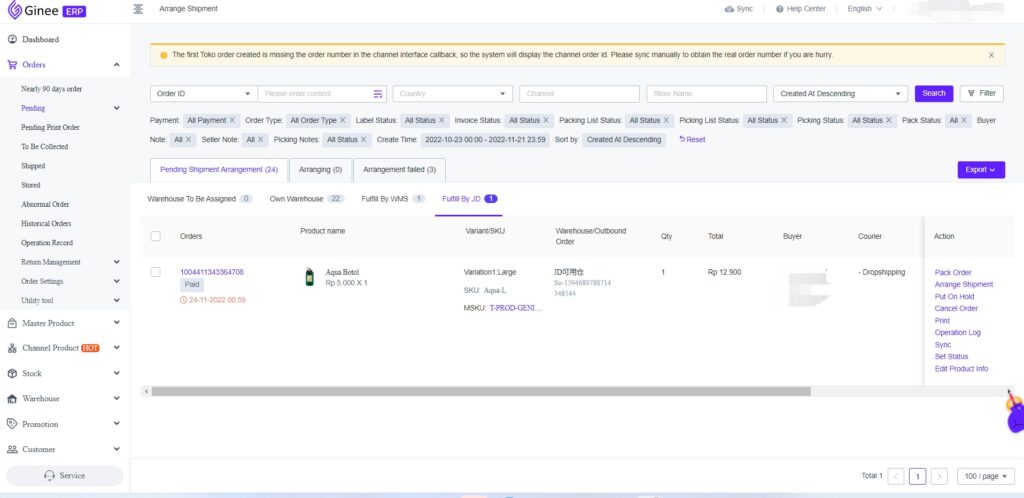Click the horizontal table scrollbar

click(481, 392)
